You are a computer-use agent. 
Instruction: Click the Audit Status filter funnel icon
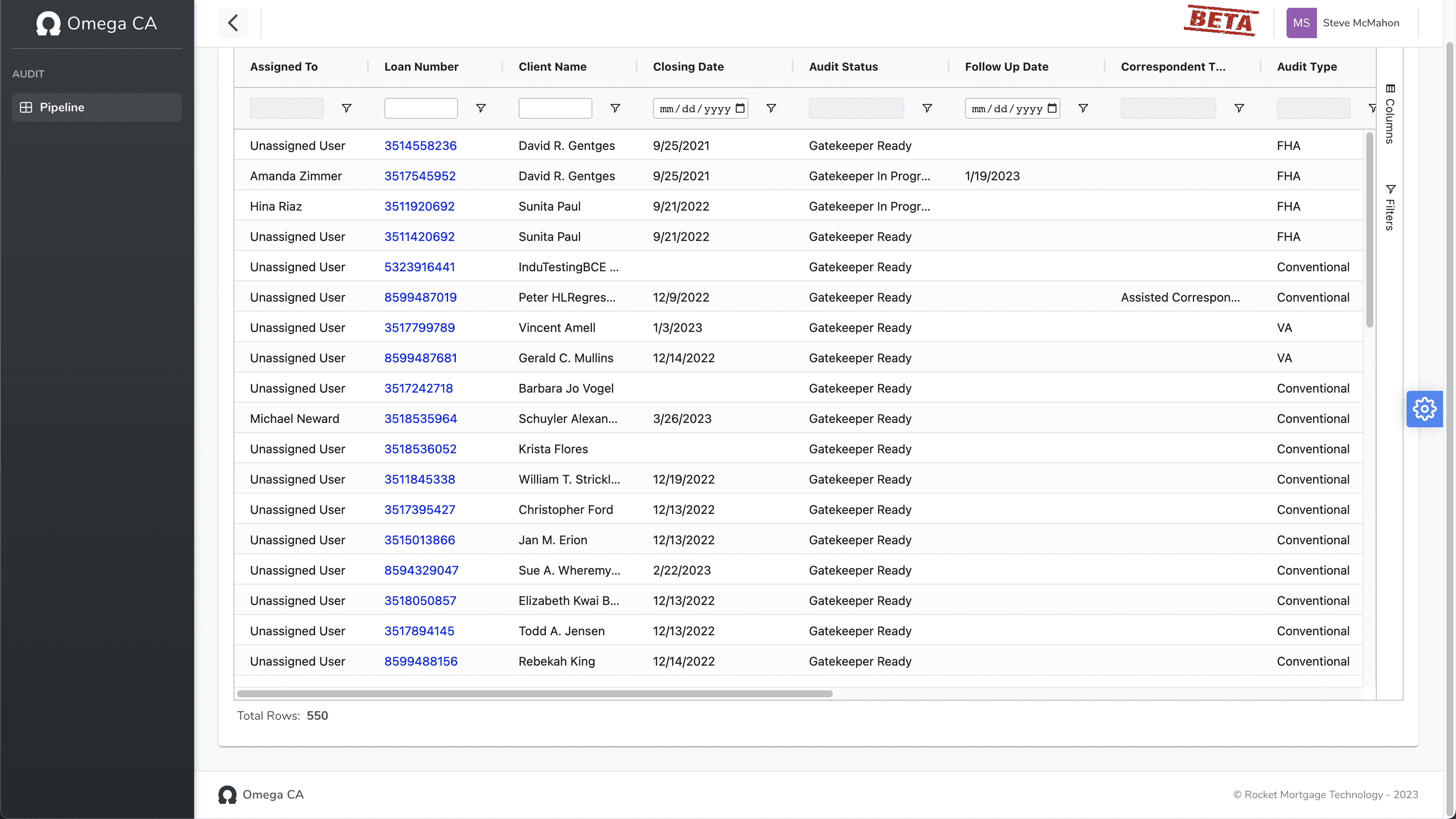point(927,108)
